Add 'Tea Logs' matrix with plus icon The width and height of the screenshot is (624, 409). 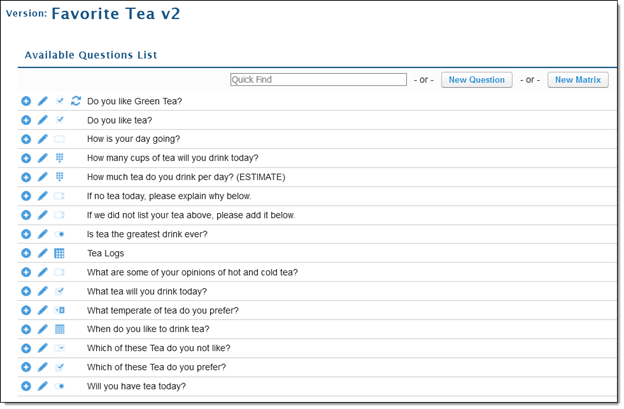click(x=26, y=253)
